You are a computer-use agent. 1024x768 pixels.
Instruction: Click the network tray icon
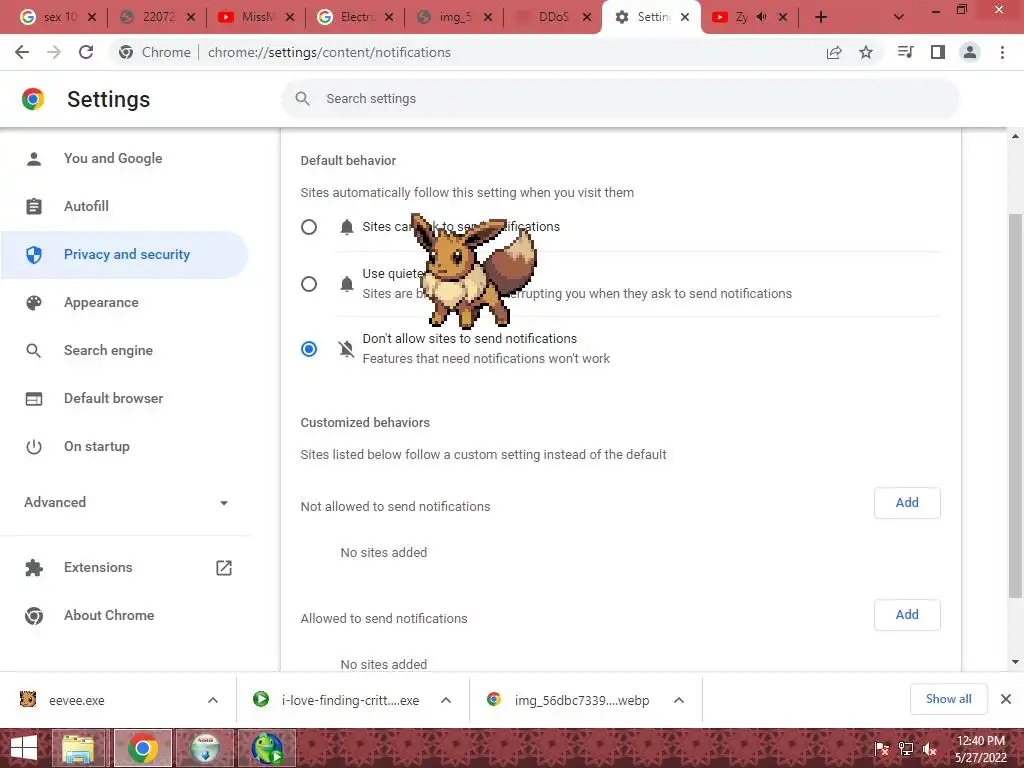click(906, 749)
